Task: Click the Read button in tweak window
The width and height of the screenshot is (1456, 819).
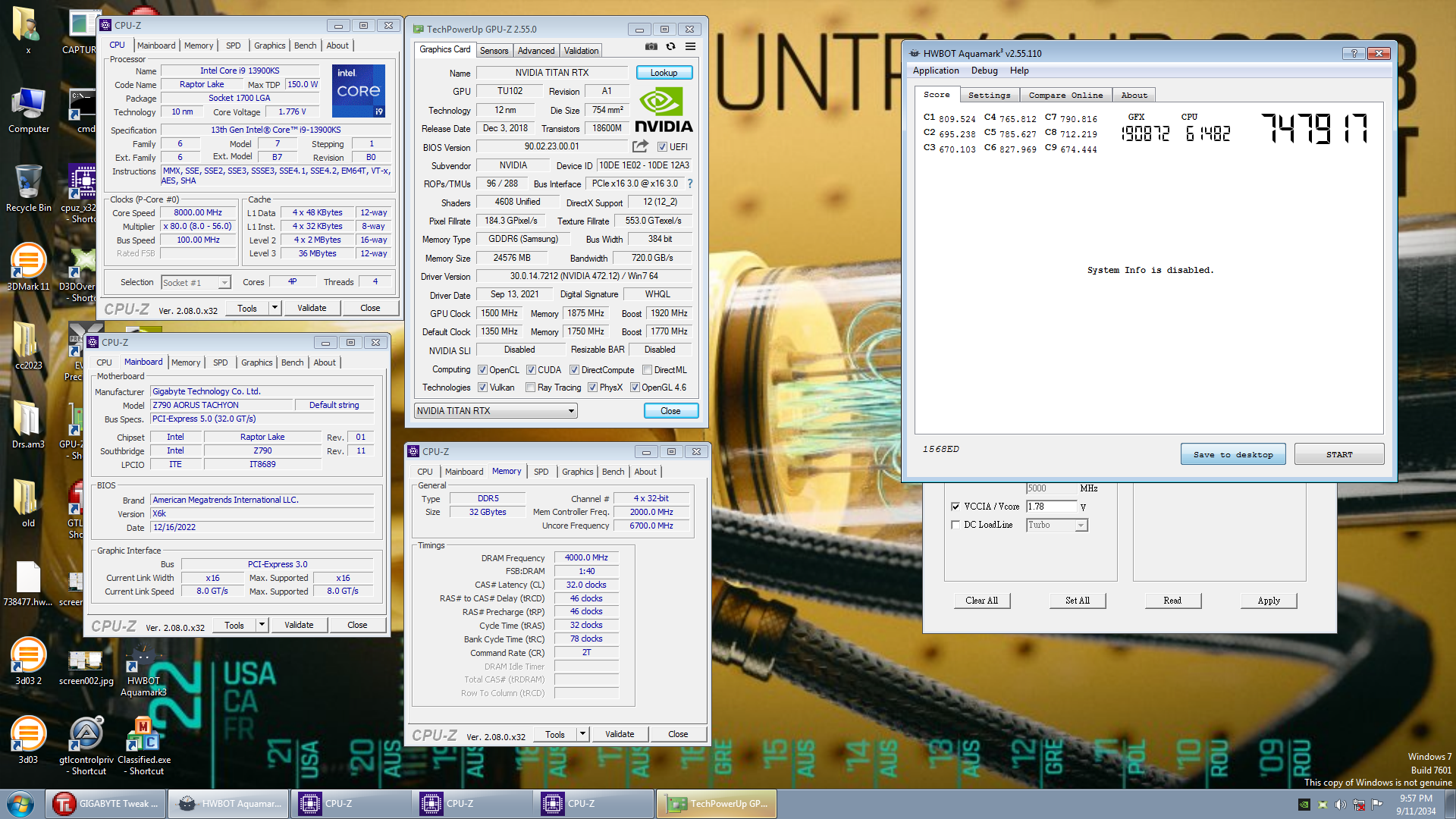Action: (x=1172, y=601)
